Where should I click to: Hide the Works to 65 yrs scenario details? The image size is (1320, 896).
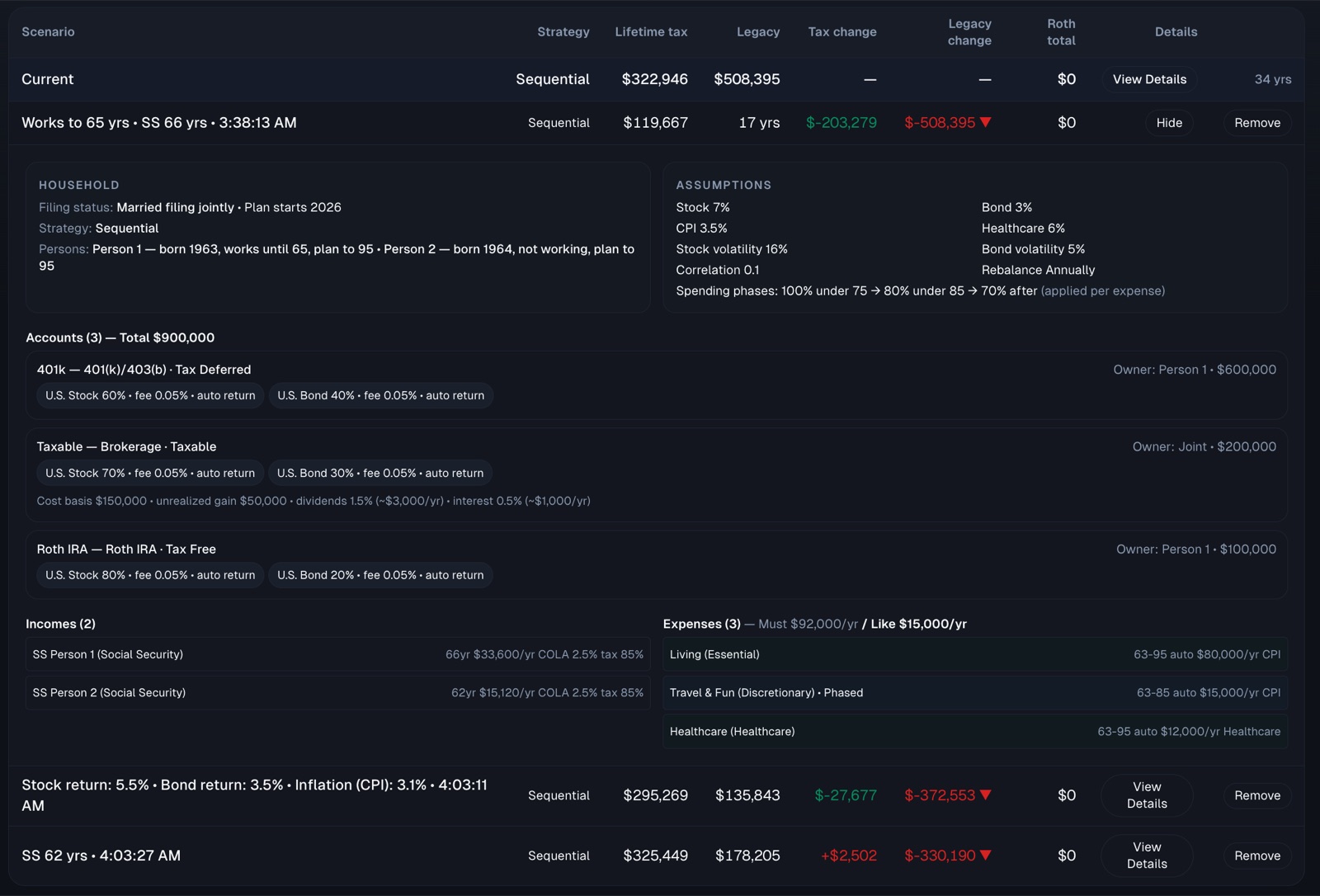(1169, 123)
